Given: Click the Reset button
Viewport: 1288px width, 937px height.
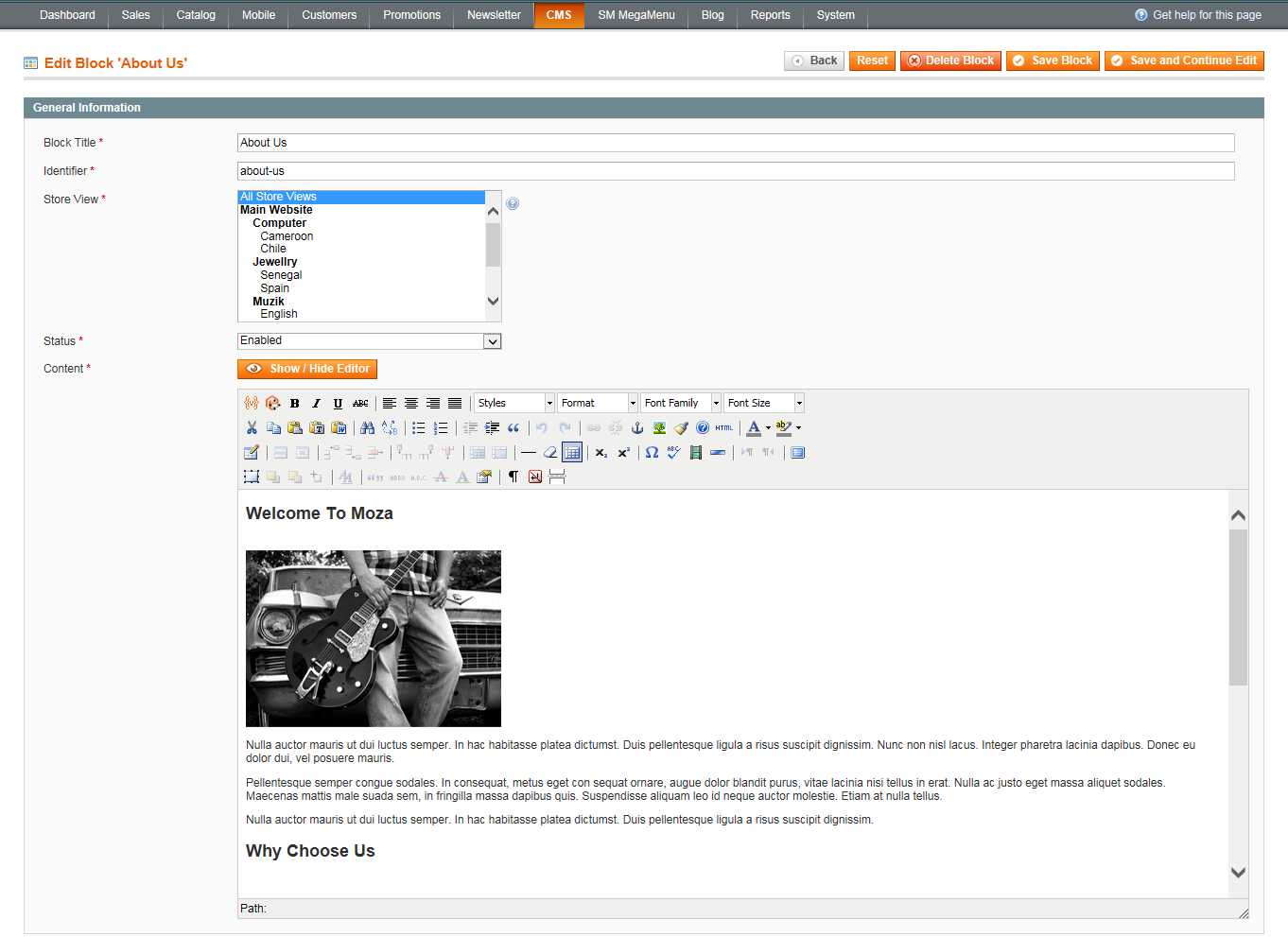Looking at the screenshot, I should tap(872, 61).
